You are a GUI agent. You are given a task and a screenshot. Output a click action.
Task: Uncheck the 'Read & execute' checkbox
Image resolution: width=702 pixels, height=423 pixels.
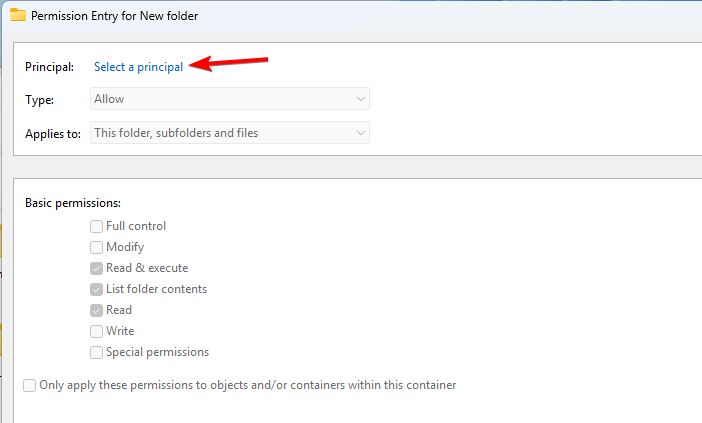(96, 268)
